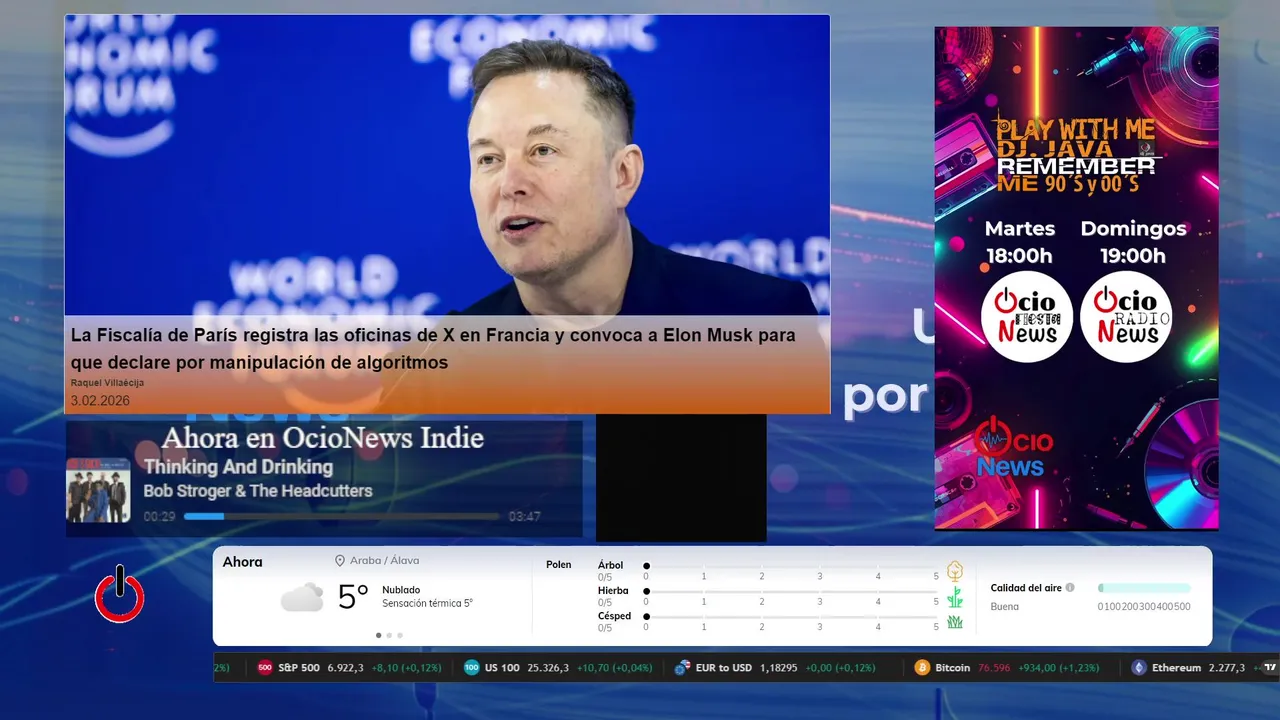The image size is (1280, 720).
Task: Click the Ahora weather heading
Action: coord(242,562)
